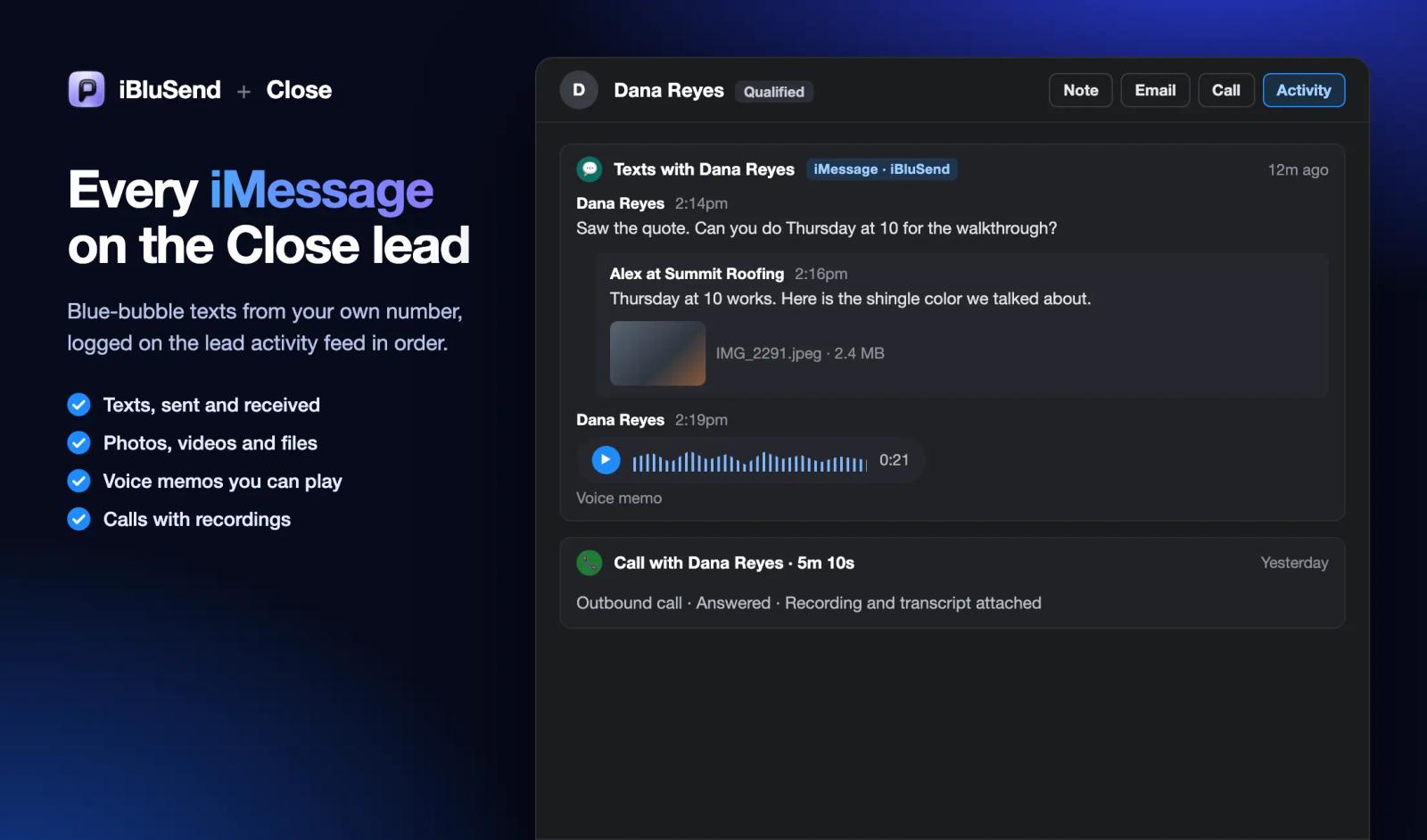Click the Yesterday timestamp on call entry

[x=1294, y=563]
